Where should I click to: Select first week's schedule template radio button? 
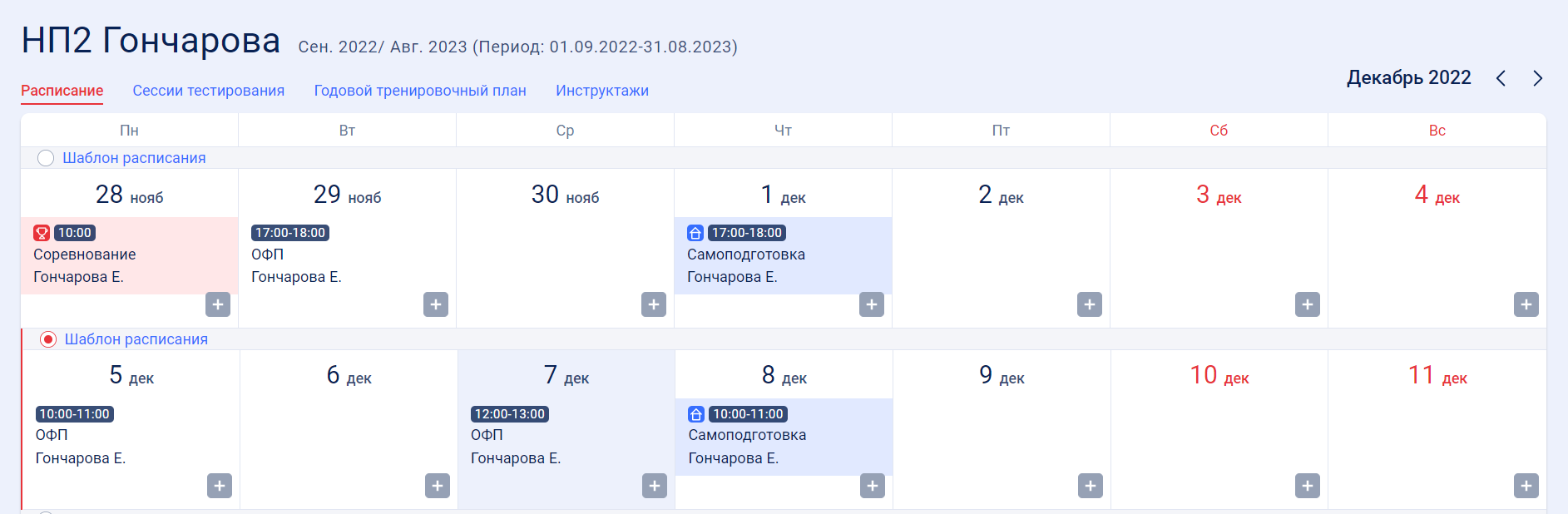tap(46, 158)
